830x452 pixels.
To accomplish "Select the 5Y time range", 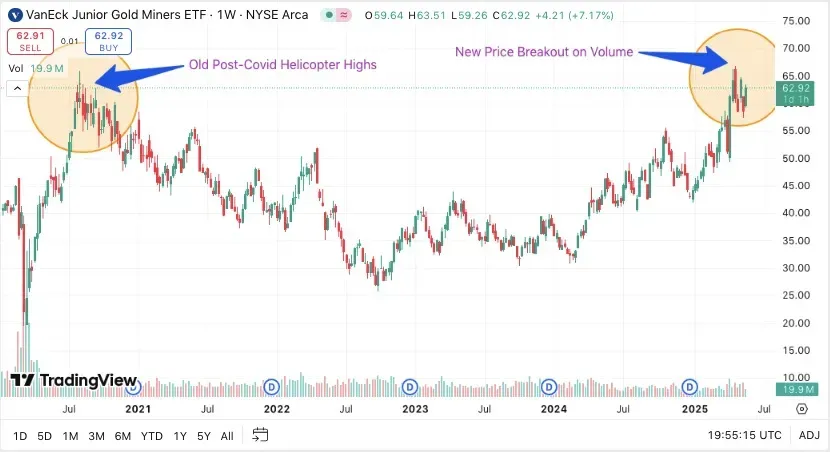I will pyautogui.click(x=204, y=436).
